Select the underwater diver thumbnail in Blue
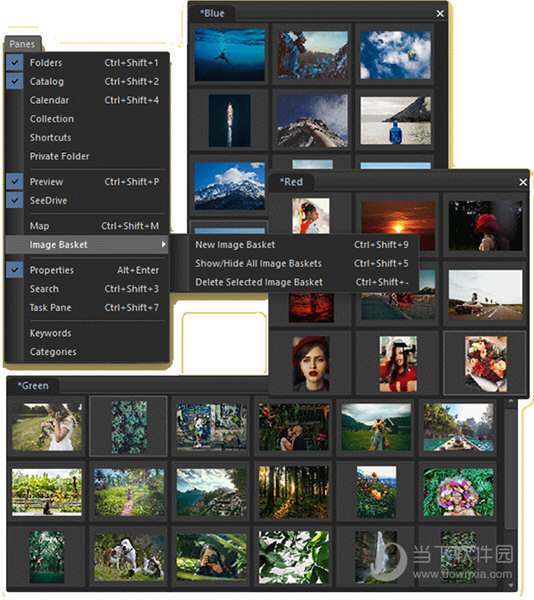This screenshot has width=534, height=600. [x=230, y=55]
